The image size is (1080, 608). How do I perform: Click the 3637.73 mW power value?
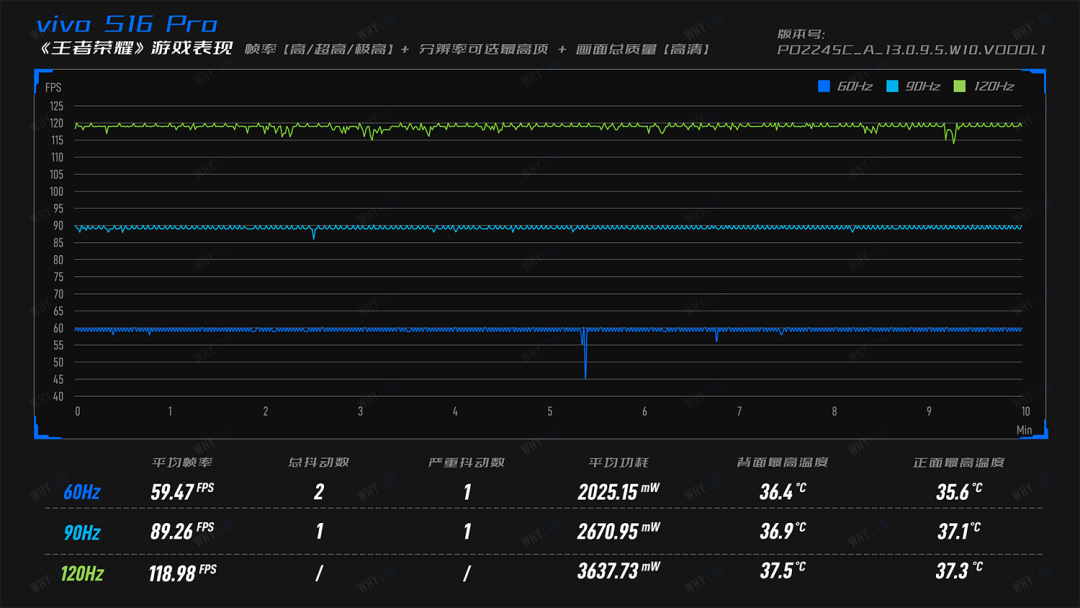(619, 571)
